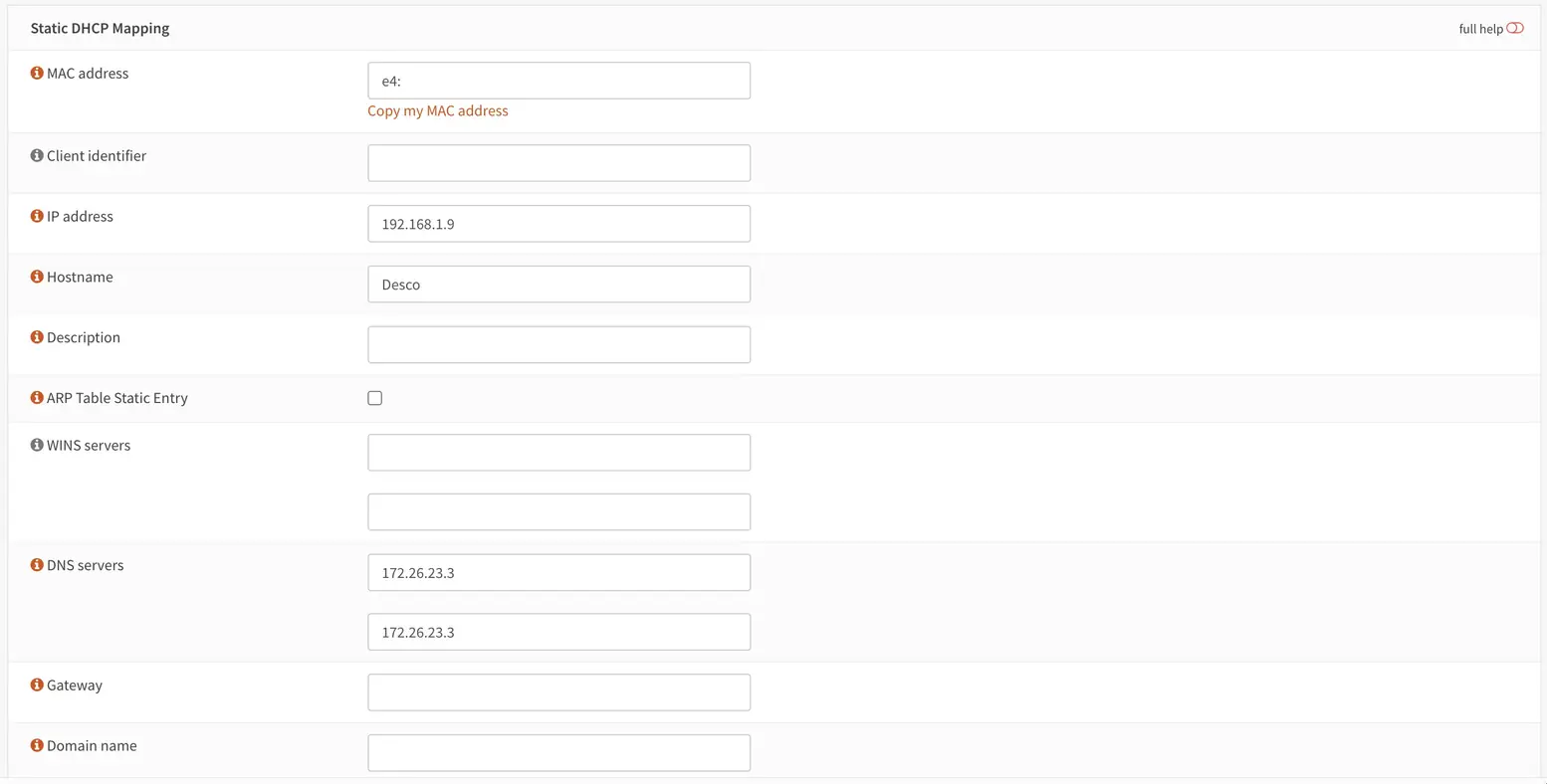Focus the Domain name input field

[x=558, y=753]
